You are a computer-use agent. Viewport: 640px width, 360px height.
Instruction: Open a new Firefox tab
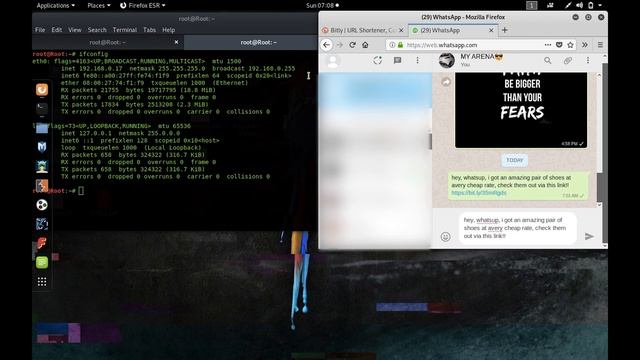[504, 30]
